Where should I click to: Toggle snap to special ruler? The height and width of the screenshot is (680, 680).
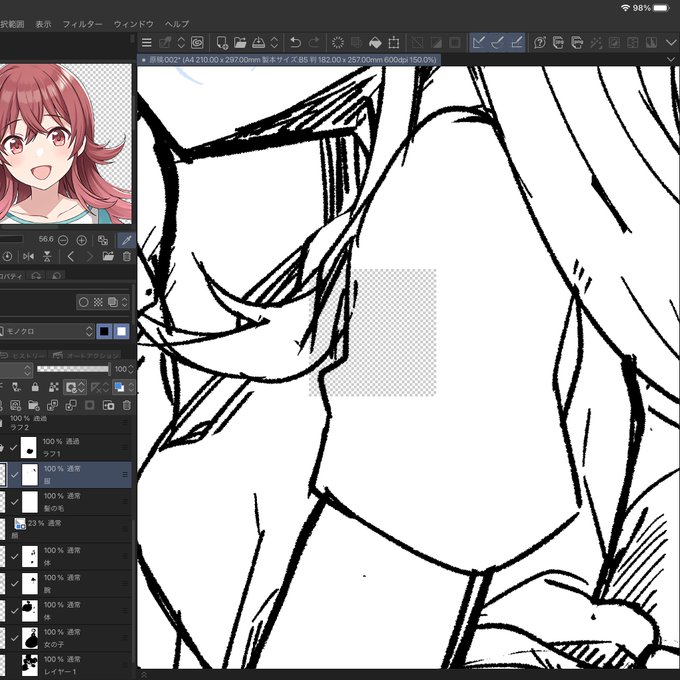click(497, 42)
